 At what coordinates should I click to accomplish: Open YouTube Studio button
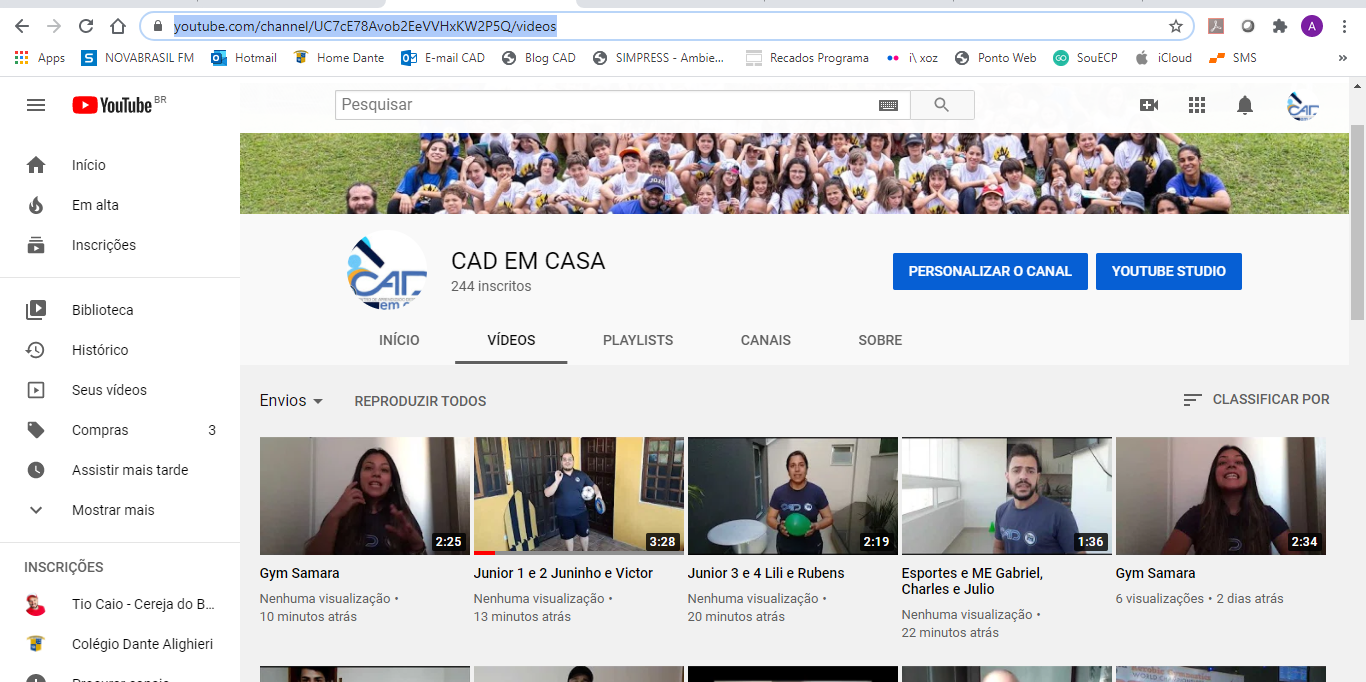tap(1169, 271)
